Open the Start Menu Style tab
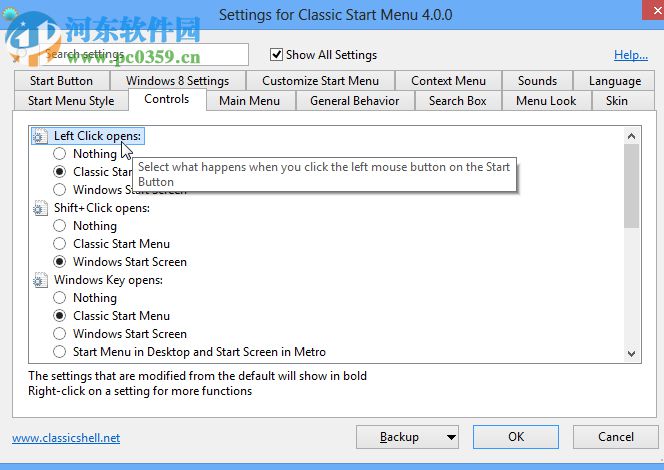Image resolution: width=664 pixels, height=470 pixels. pyautogui.click(x=71, y=101)
